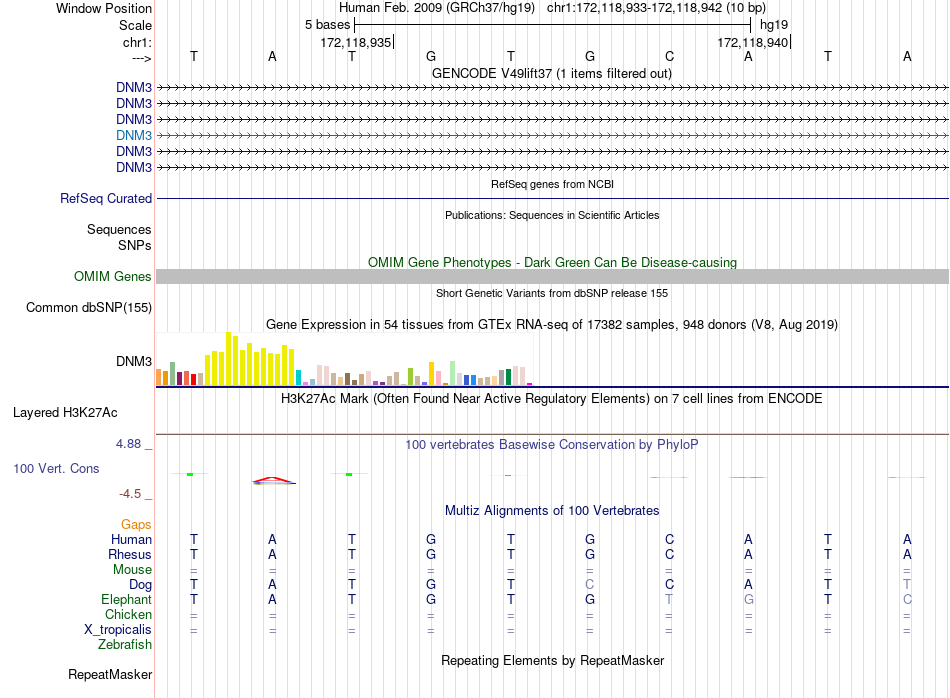The height and width of the screenshot is (698, 950).
Task: Open Multiz Alignments of 100 Vertebrates title
Action: 552,510
